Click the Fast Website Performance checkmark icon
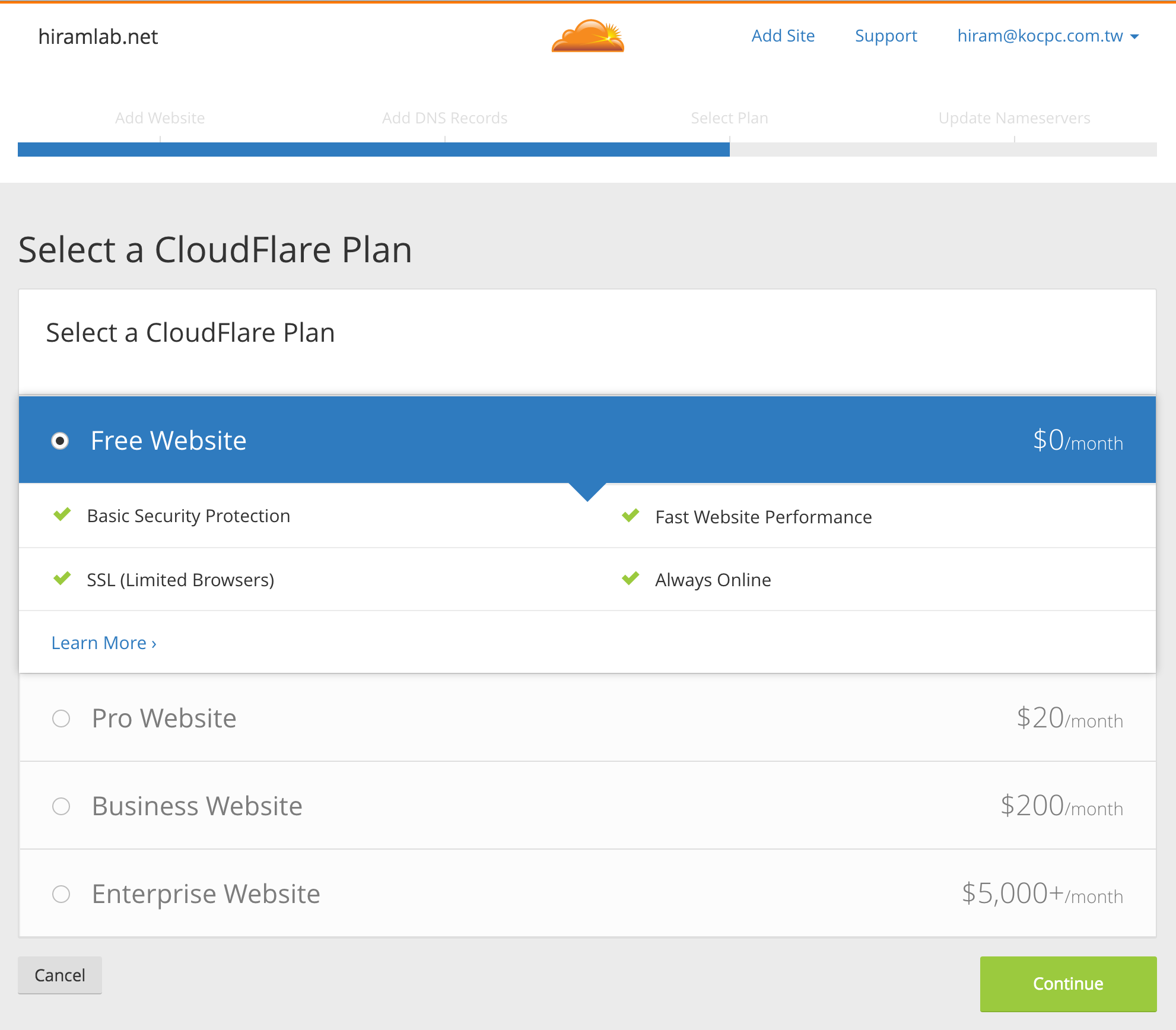Screen dimensions: 1176x1030 coord(631,515)
